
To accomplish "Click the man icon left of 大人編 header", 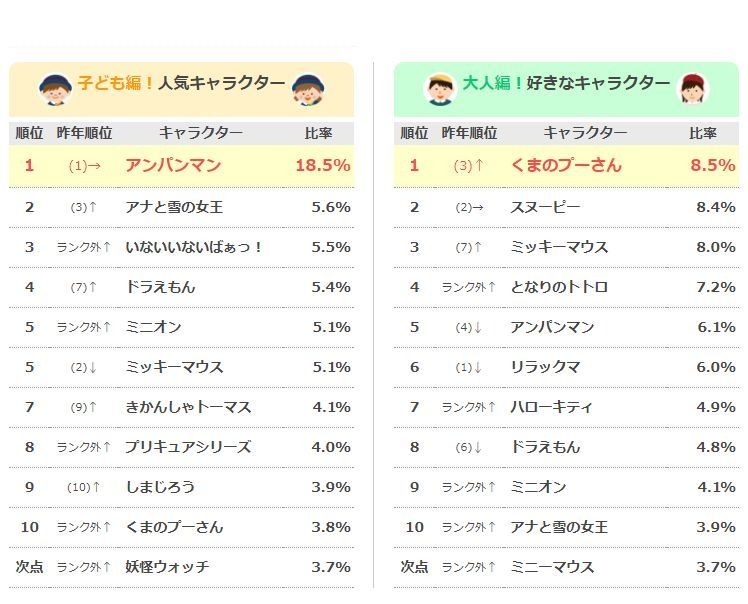I will 440,89.
